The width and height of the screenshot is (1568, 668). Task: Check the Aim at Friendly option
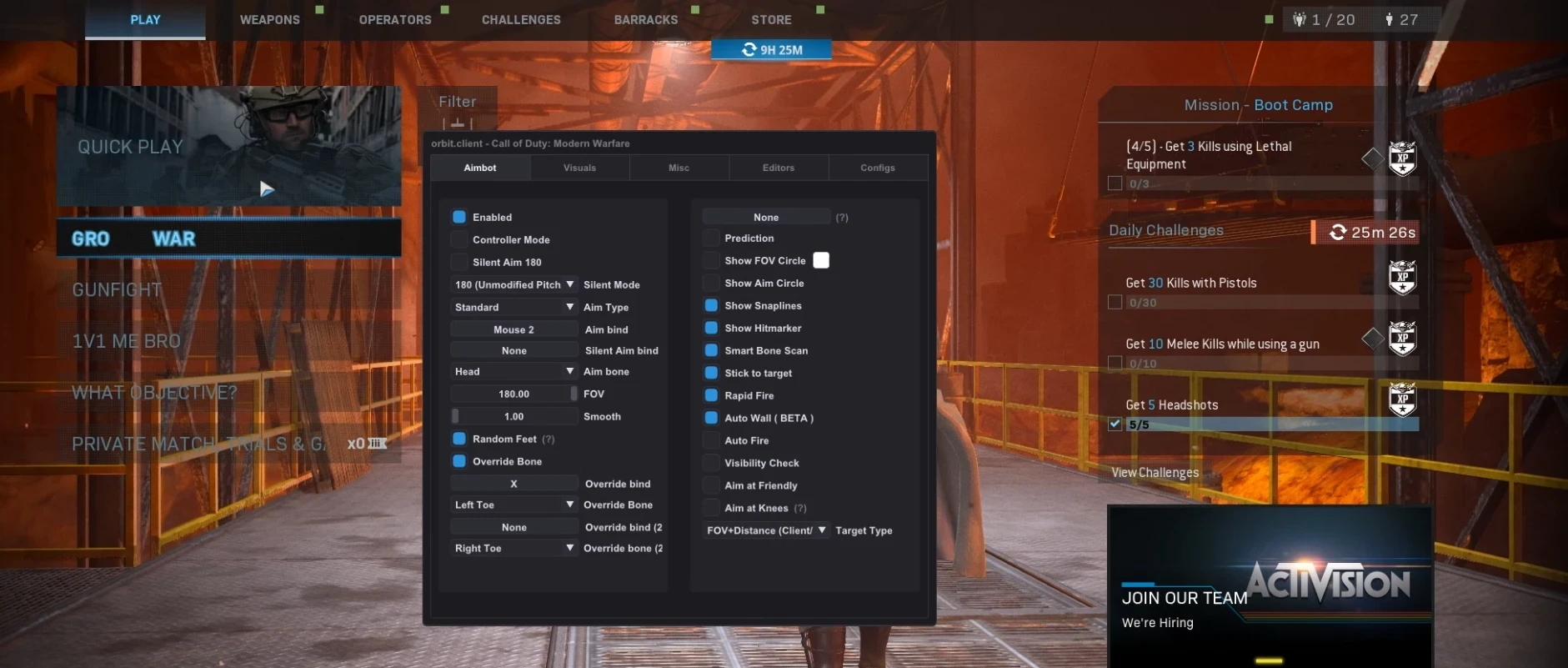click(711, 485)
